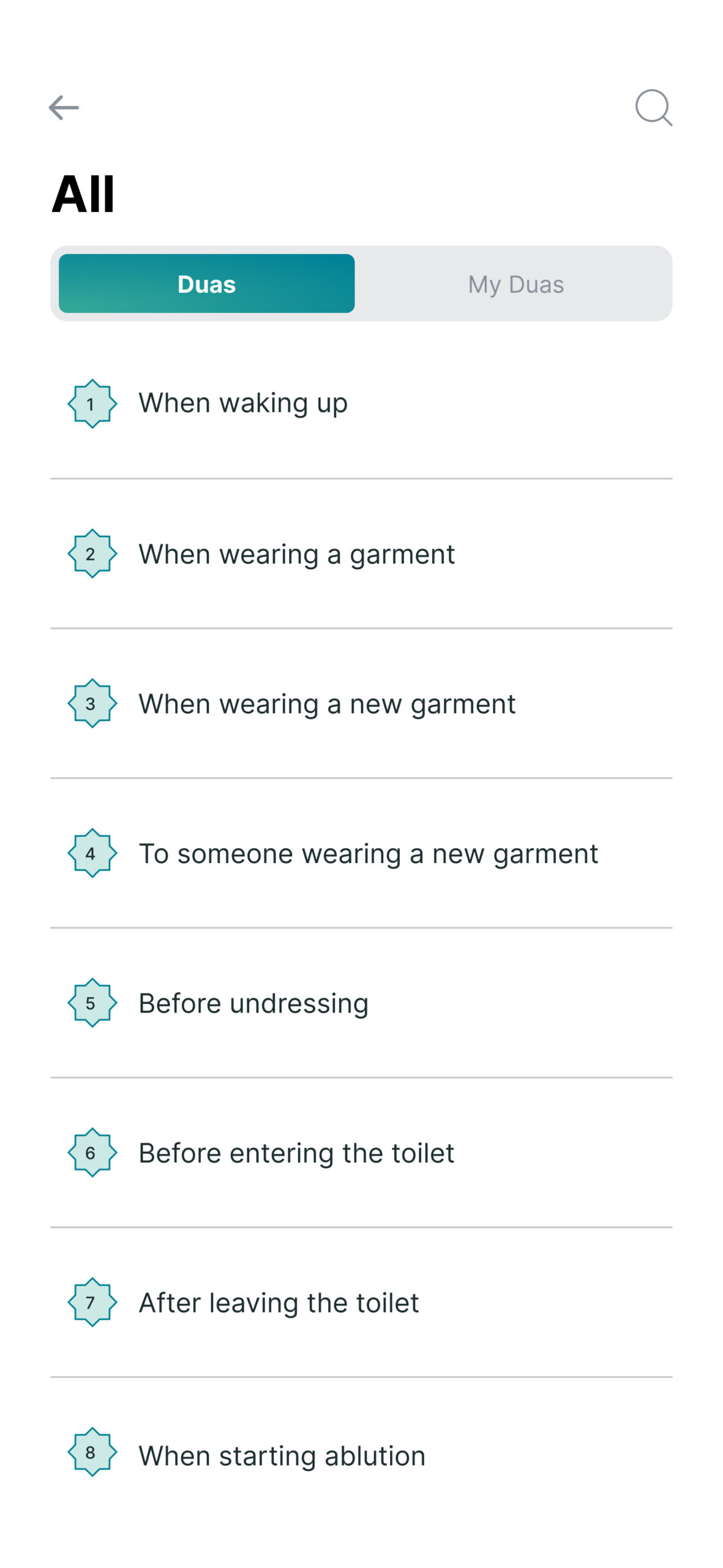The height and width of the screenshot is (1568, 723).
Task: Tap the star badge numbered 6
Action: 92,1153
